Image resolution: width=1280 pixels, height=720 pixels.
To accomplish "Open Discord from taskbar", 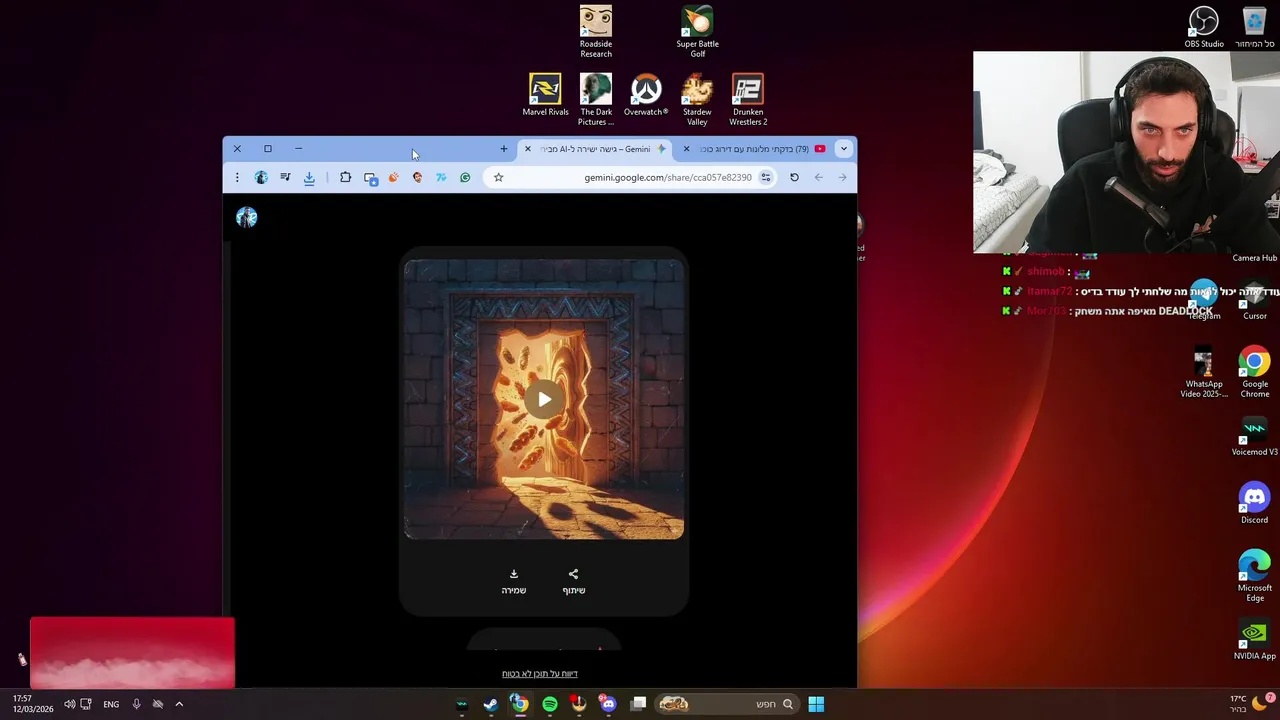I will click(608, 704).
